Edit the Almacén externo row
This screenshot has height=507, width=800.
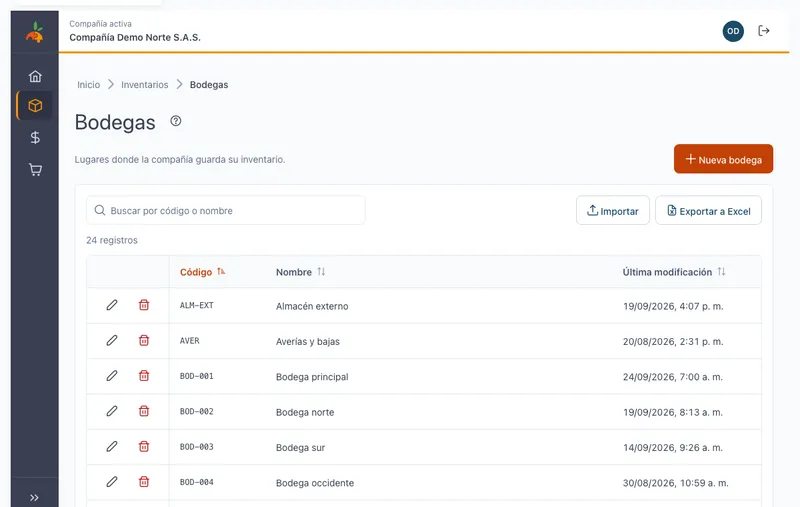[x=112, y=305]
